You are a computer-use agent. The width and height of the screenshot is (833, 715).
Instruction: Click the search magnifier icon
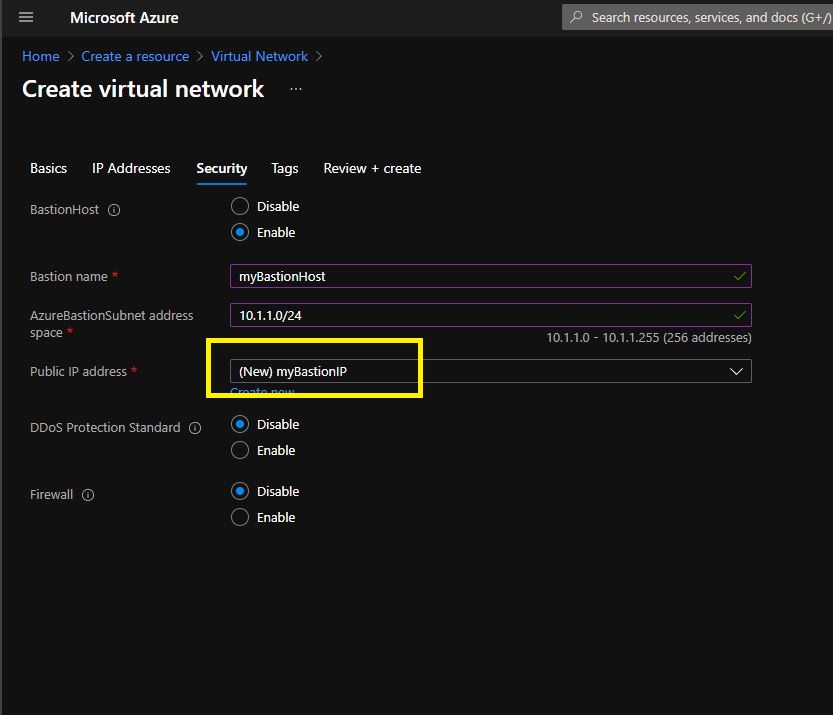click(576, 18)
